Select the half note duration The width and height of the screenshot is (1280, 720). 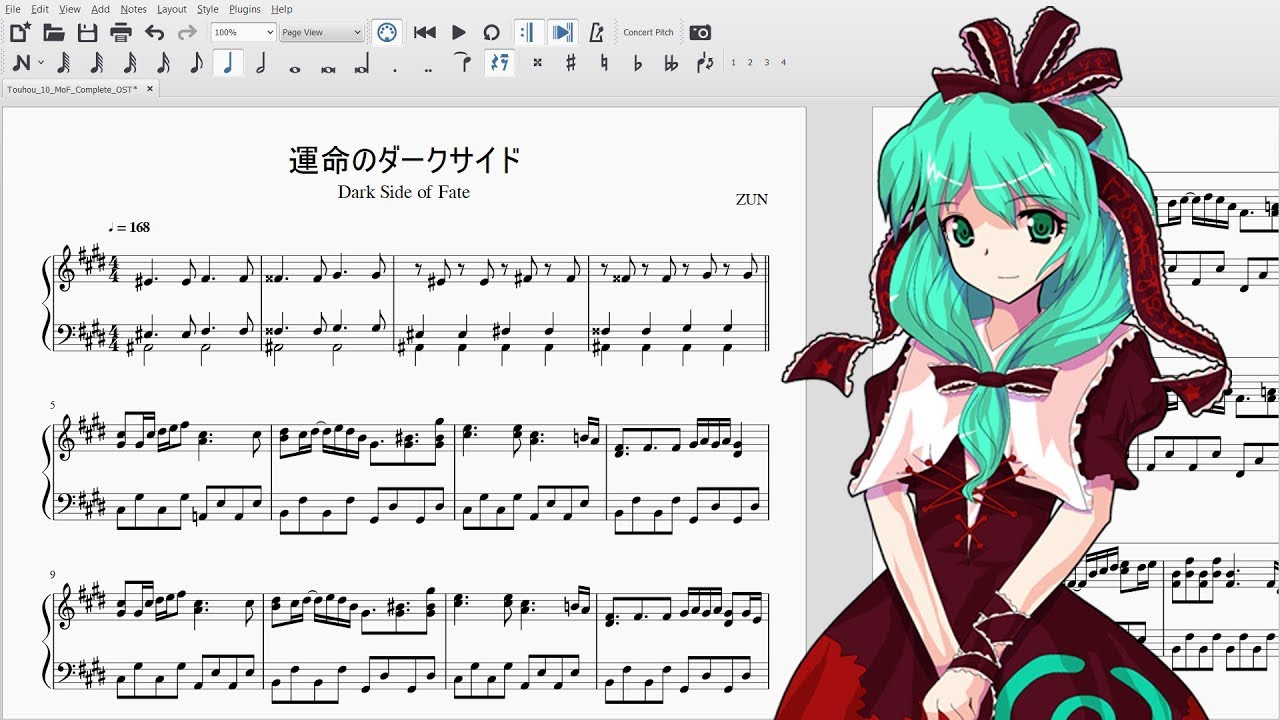click(x=261, y=63)
